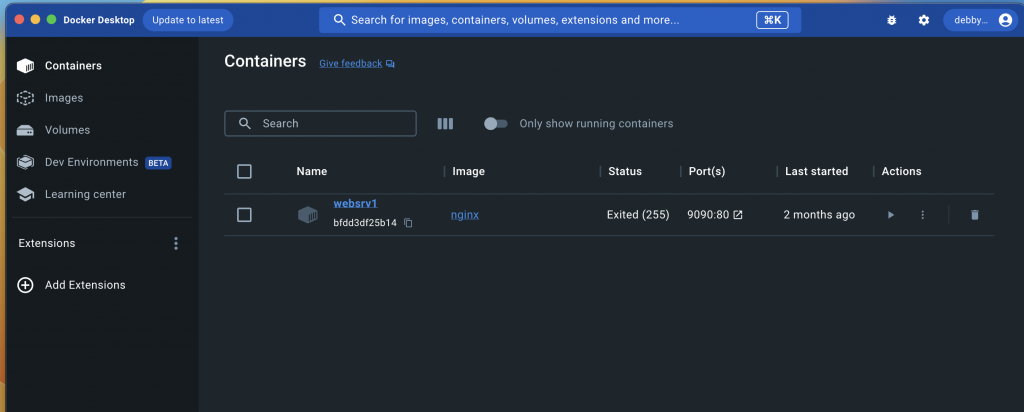1024x412 pixels.
Task: Open the external link icon beside 9090:80
Action: pyautogui.click(x=738, y=215)
